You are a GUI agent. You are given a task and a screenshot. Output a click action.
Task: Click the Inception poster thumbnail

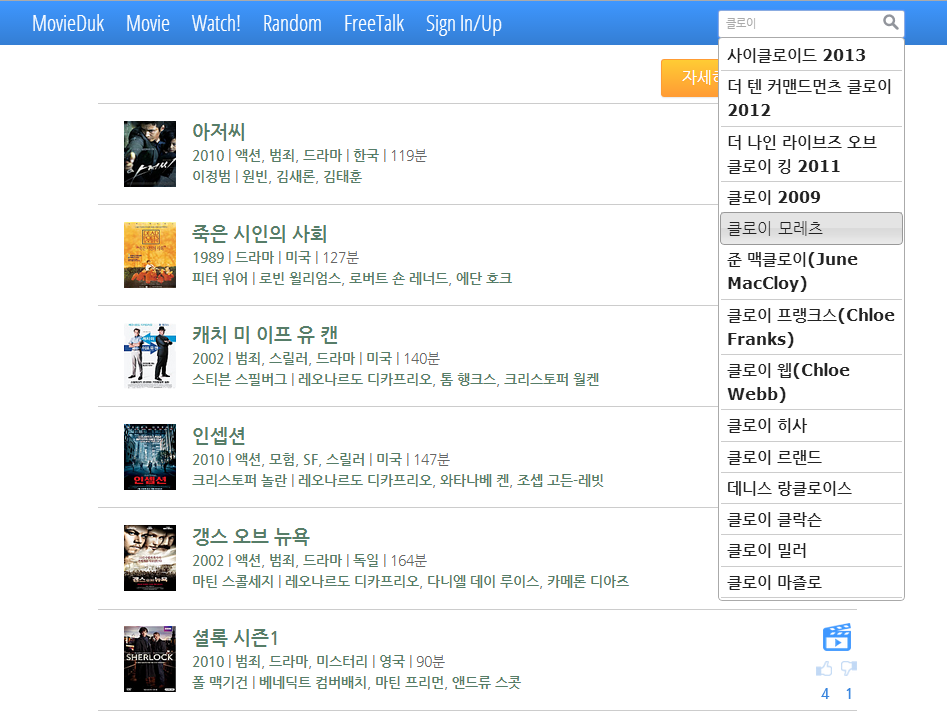[x=150, y=456]
